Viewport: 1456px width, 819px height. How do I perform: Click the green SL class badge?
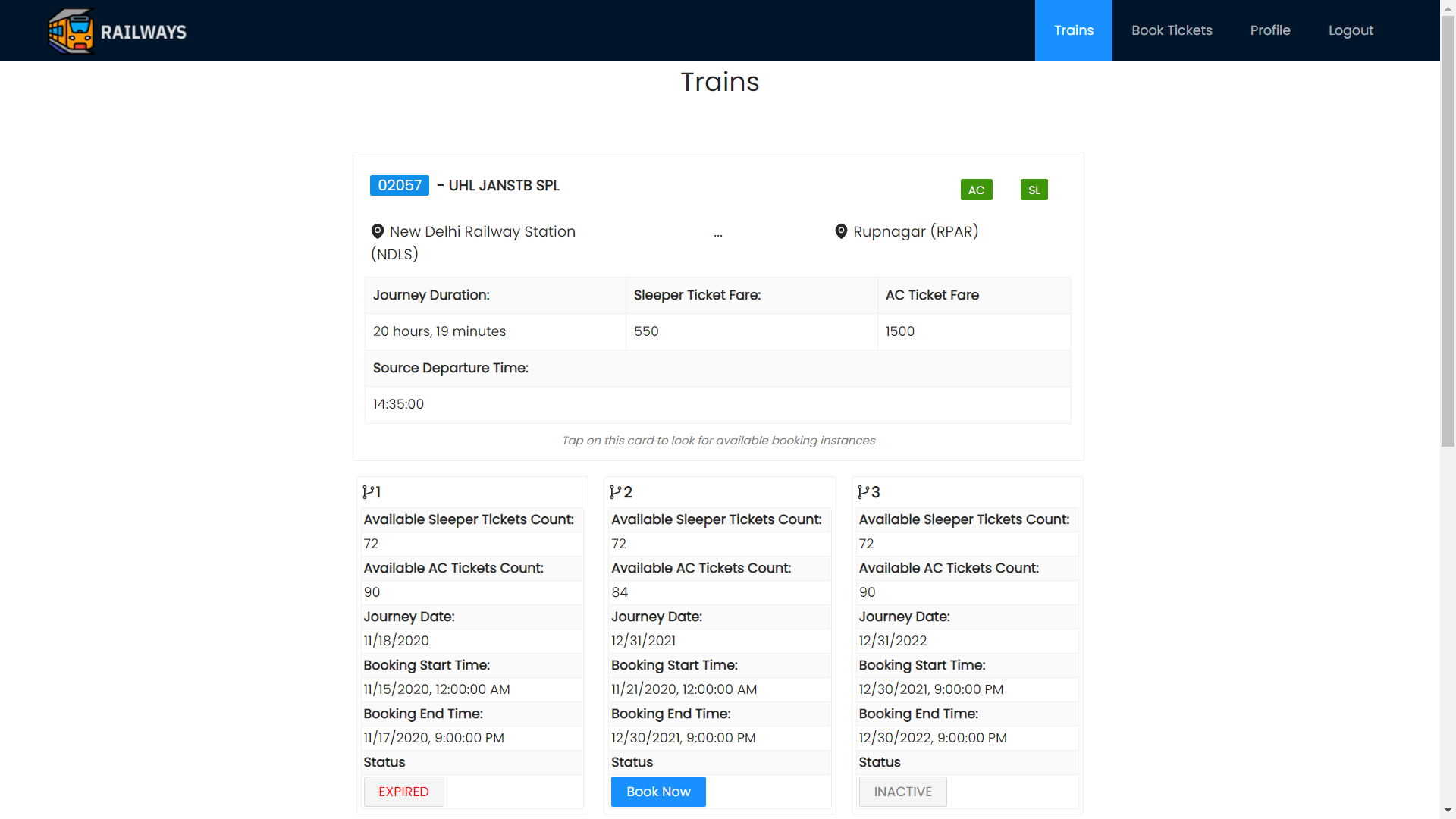coord(1034,190)
